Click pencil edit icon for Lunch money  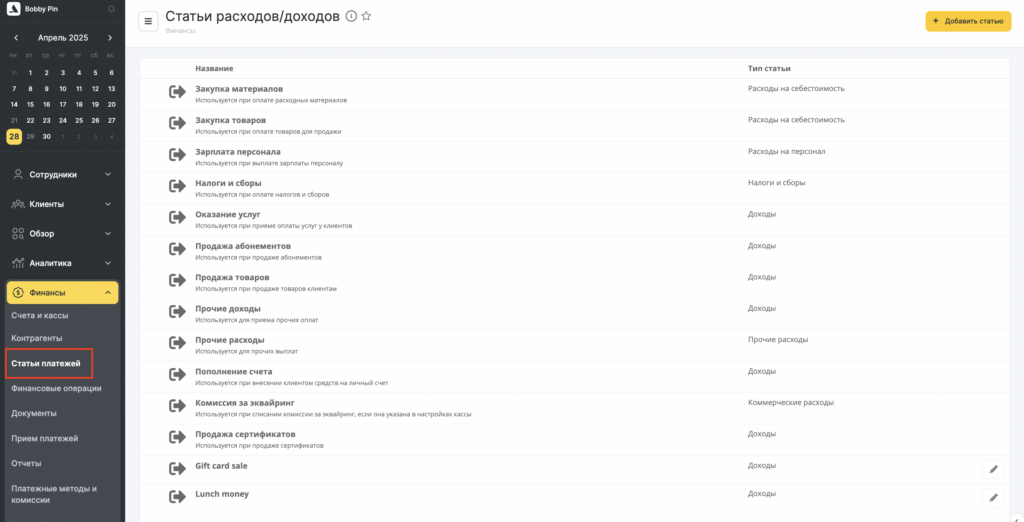(x=993, y=497)
